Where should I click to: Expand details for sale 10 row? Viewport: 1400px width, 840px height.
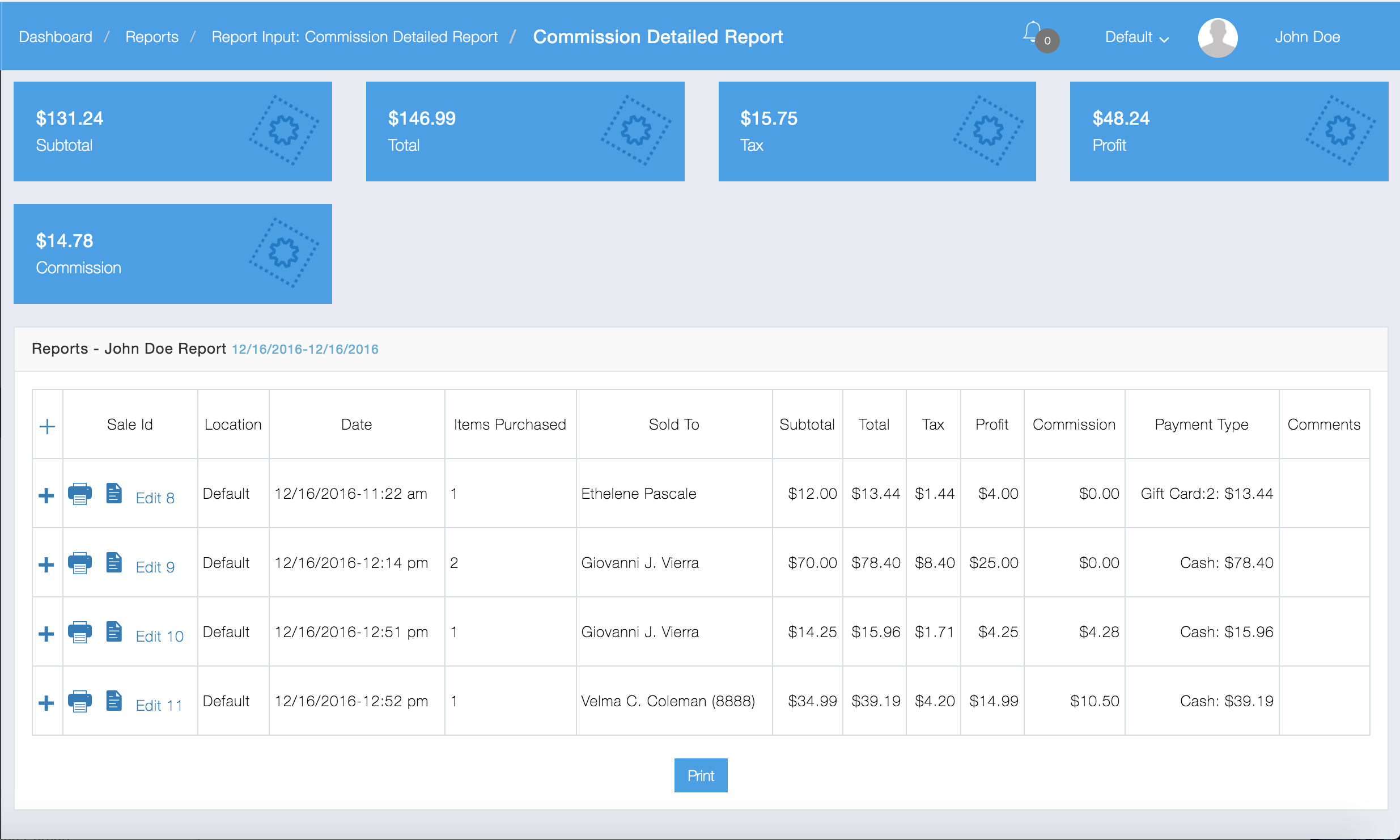(46, 634)
